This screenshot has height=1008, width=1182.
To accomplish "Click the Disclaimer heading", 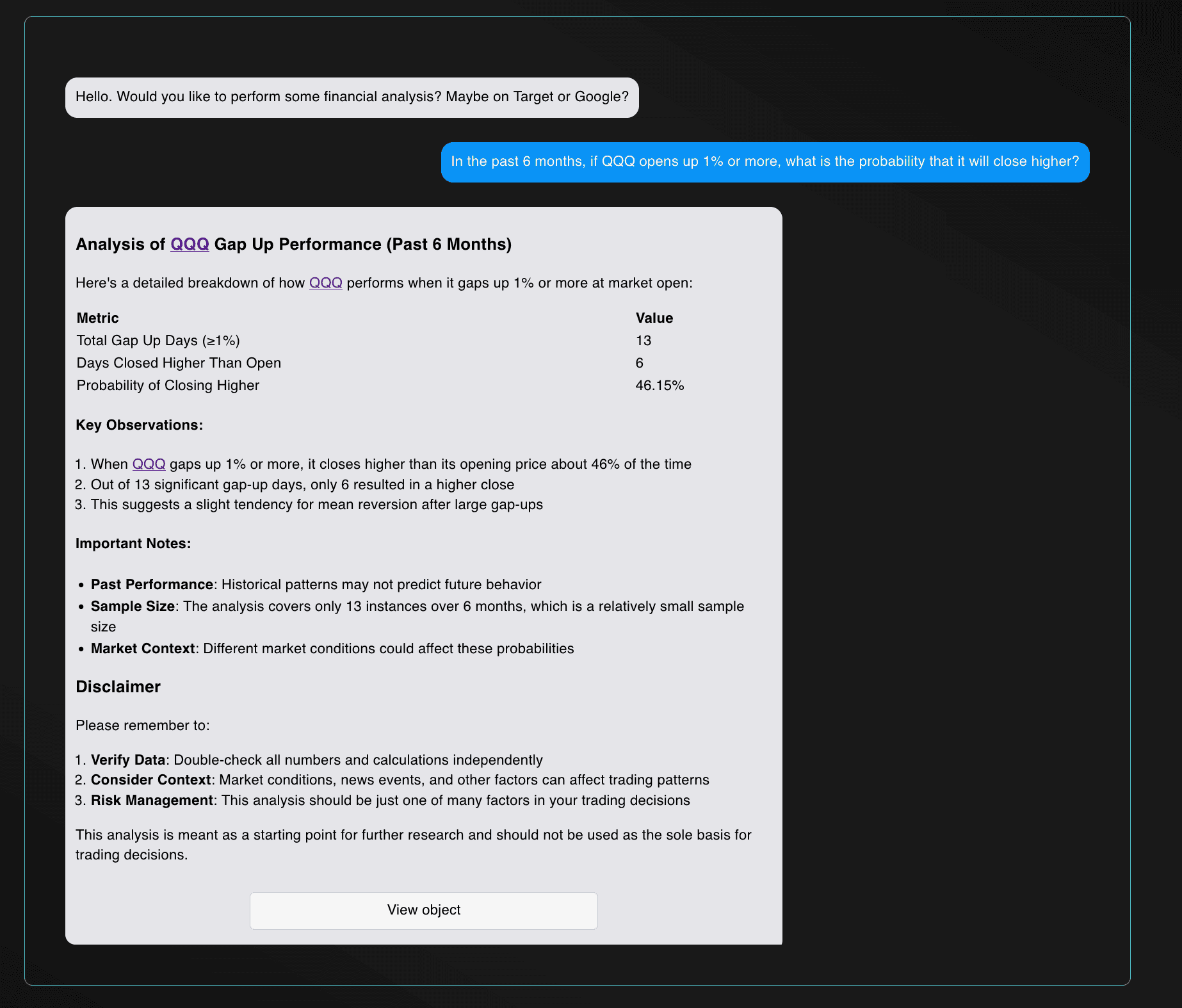I will tap(118, 687).
